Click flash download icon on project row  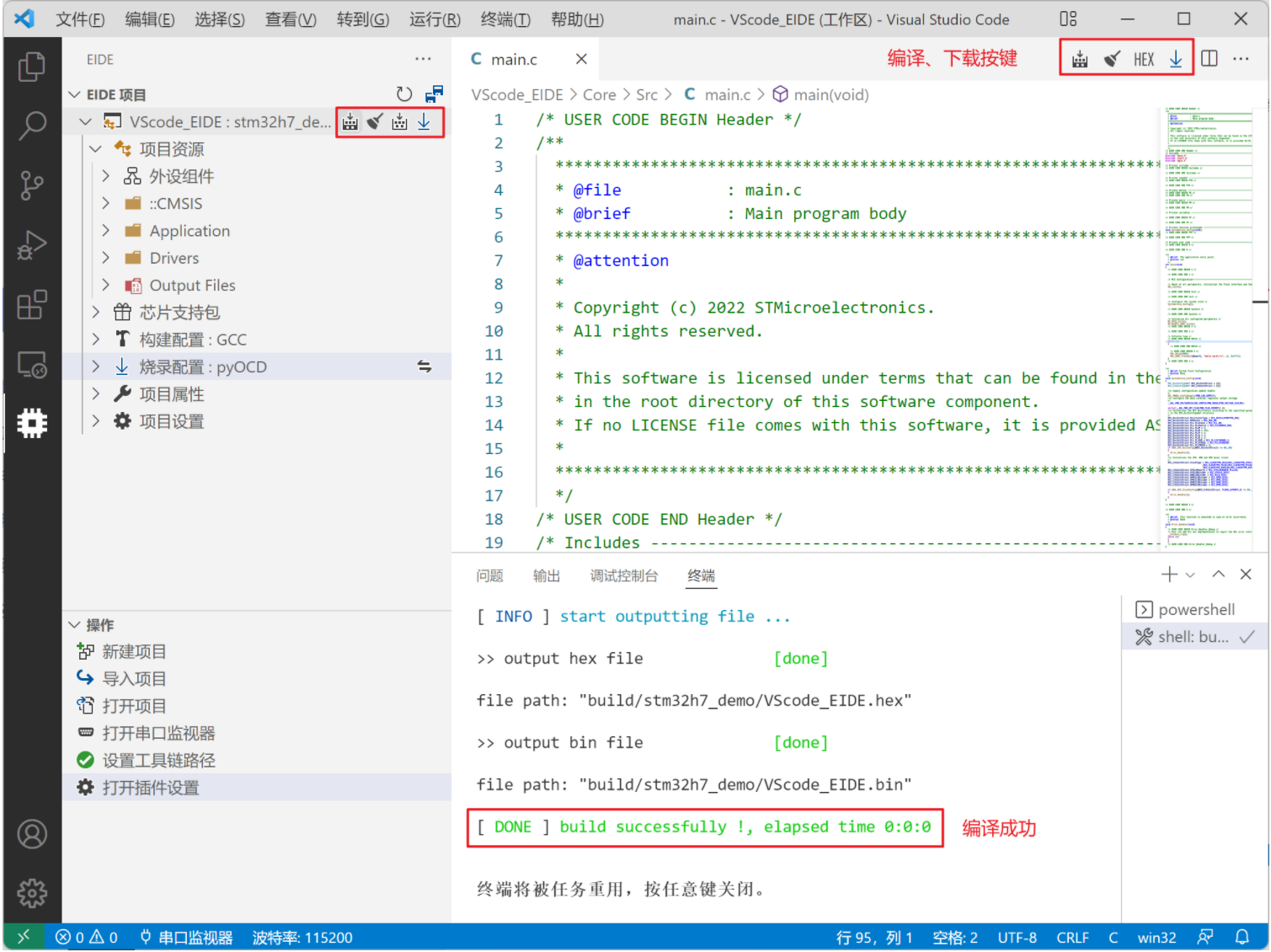pos(424,122)
